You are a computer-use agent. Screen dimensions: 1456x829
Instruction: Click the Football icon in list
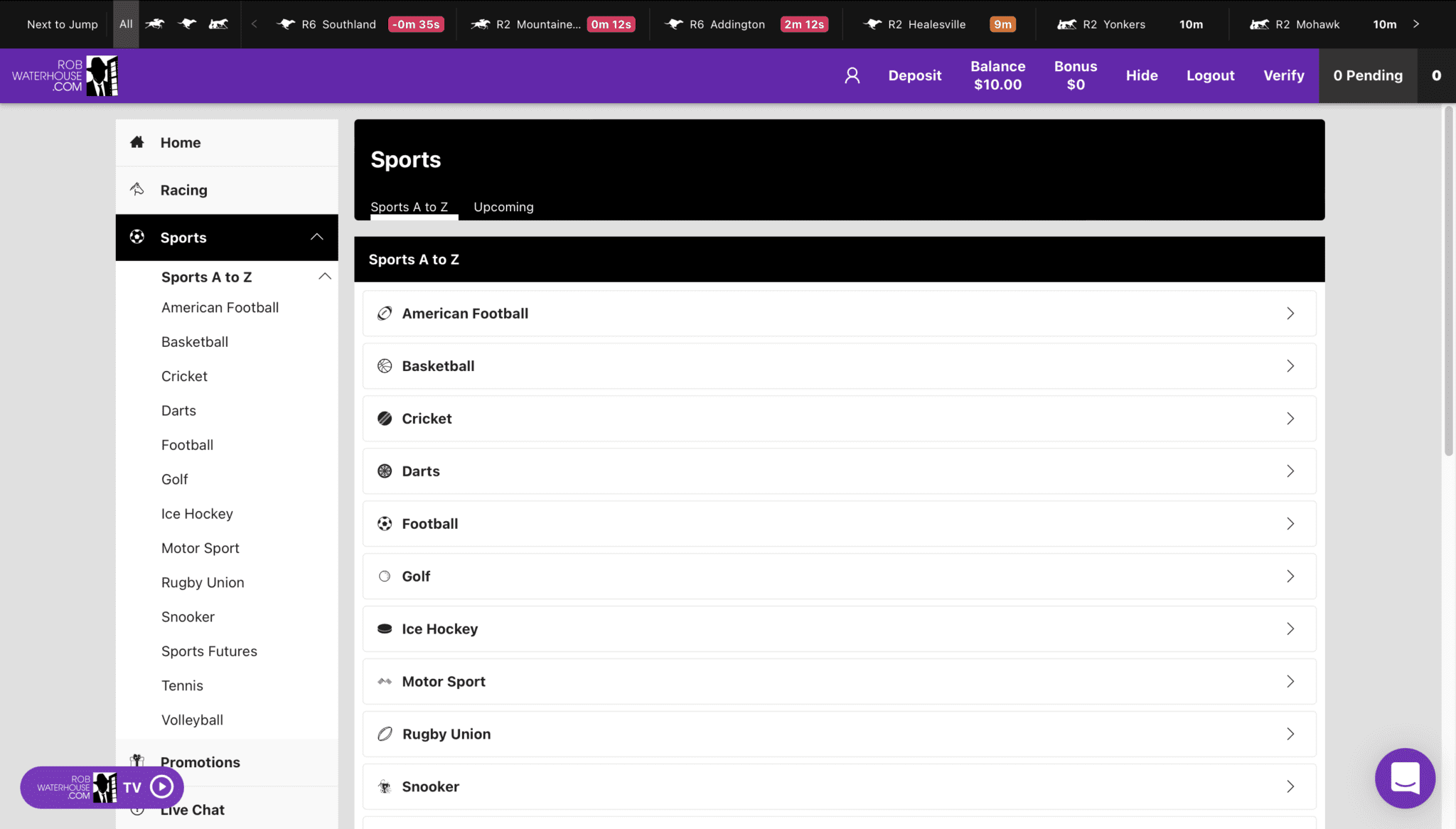385,524
